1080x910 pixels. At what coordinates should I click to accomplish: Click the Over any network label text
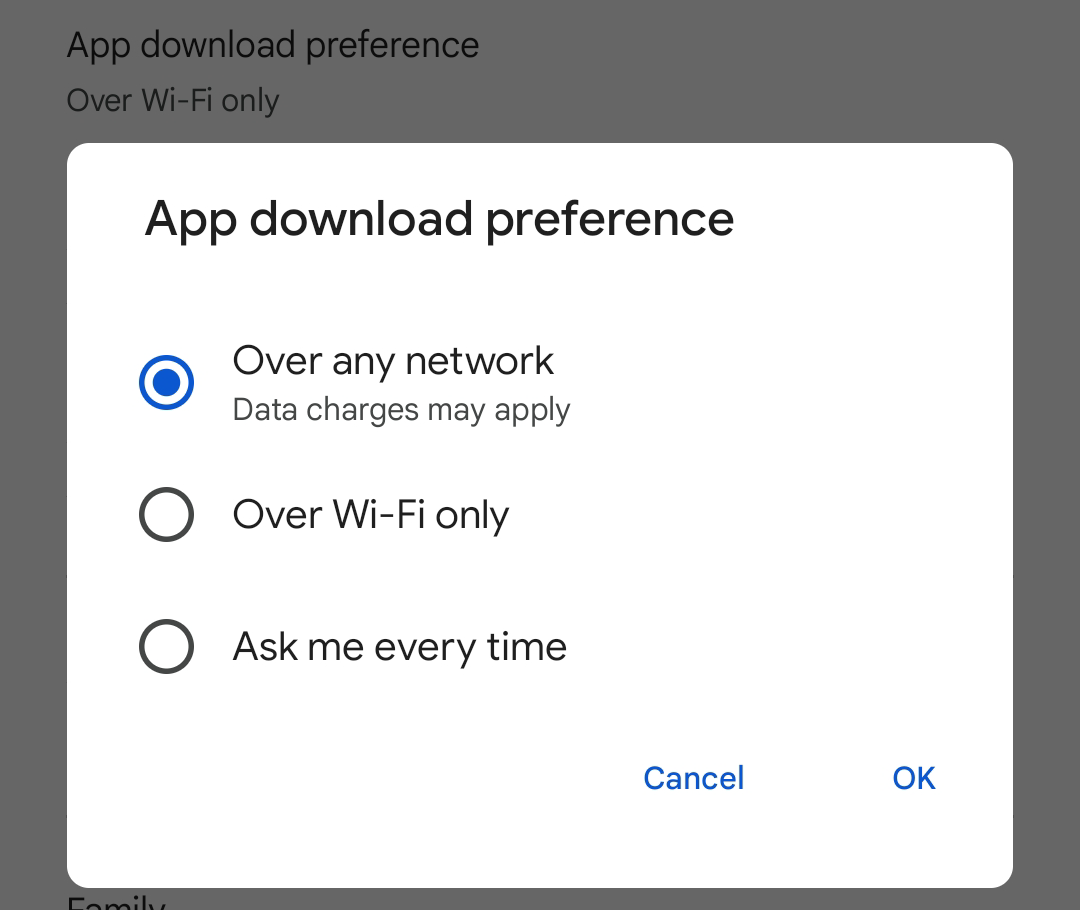click(x=392, y=361)
